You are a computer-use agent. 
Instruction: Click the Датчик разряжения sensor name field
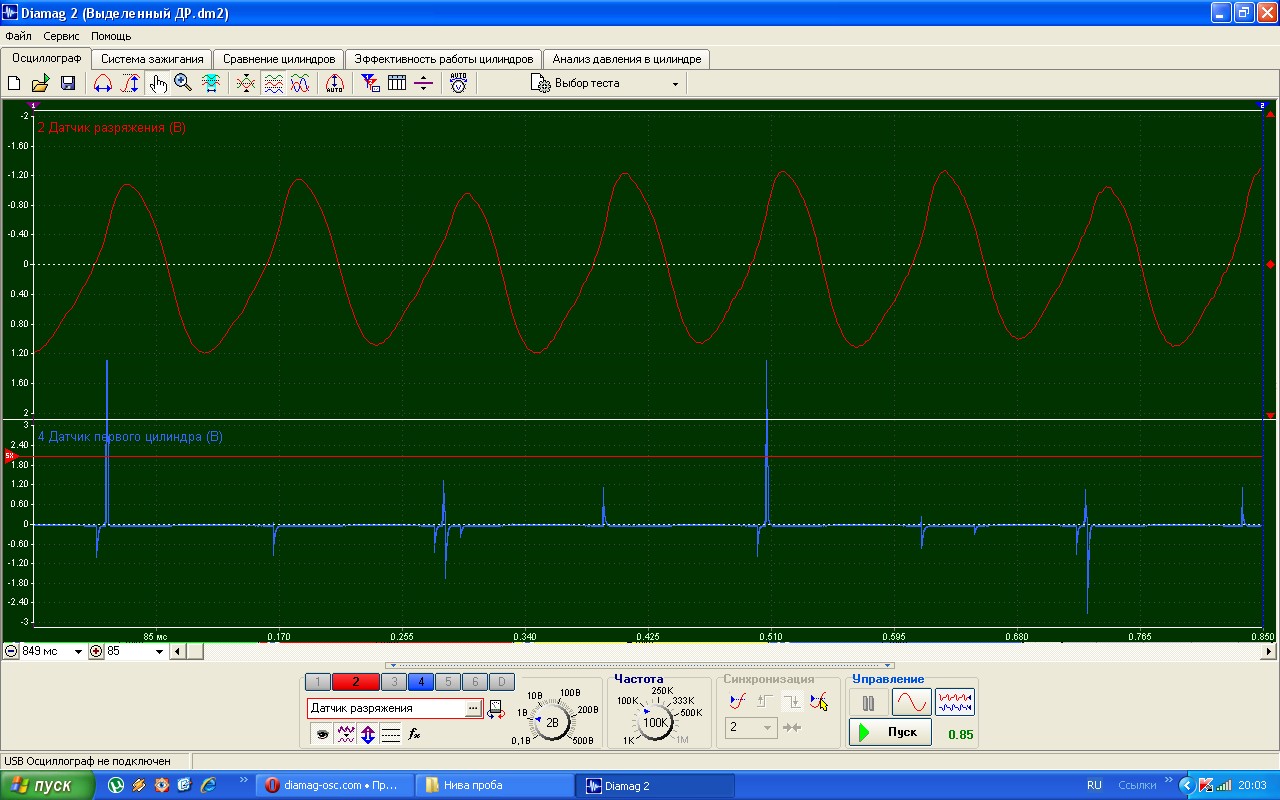pos(385,708)
